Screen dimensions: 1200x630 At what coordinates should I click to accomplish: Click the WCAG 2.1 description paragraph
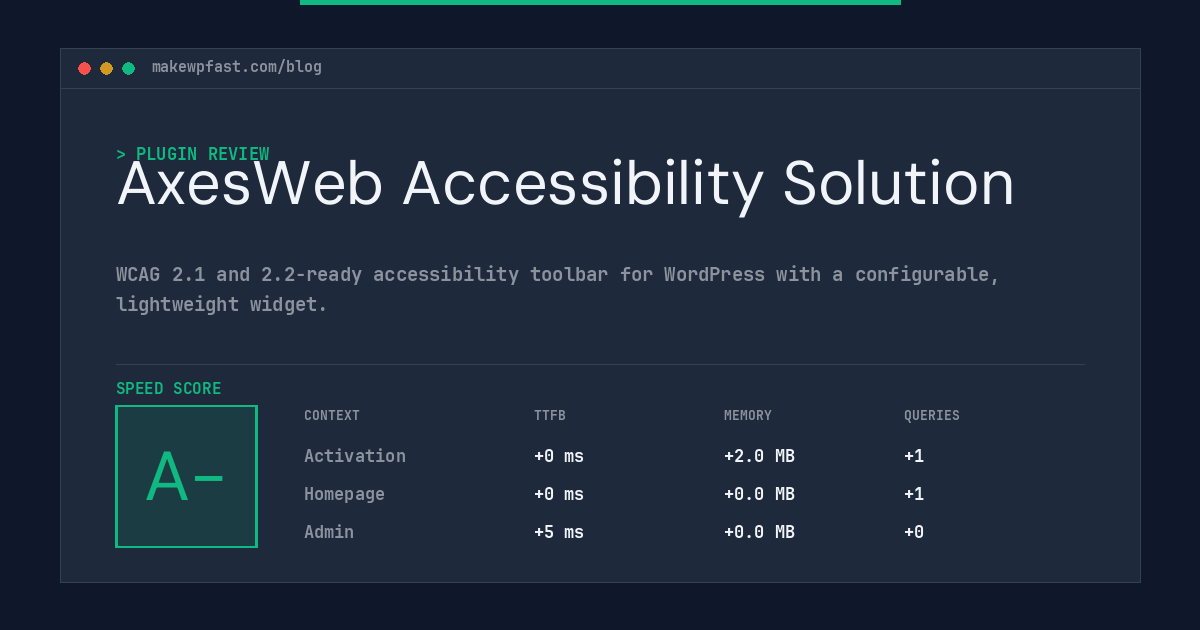coord(558,289)
